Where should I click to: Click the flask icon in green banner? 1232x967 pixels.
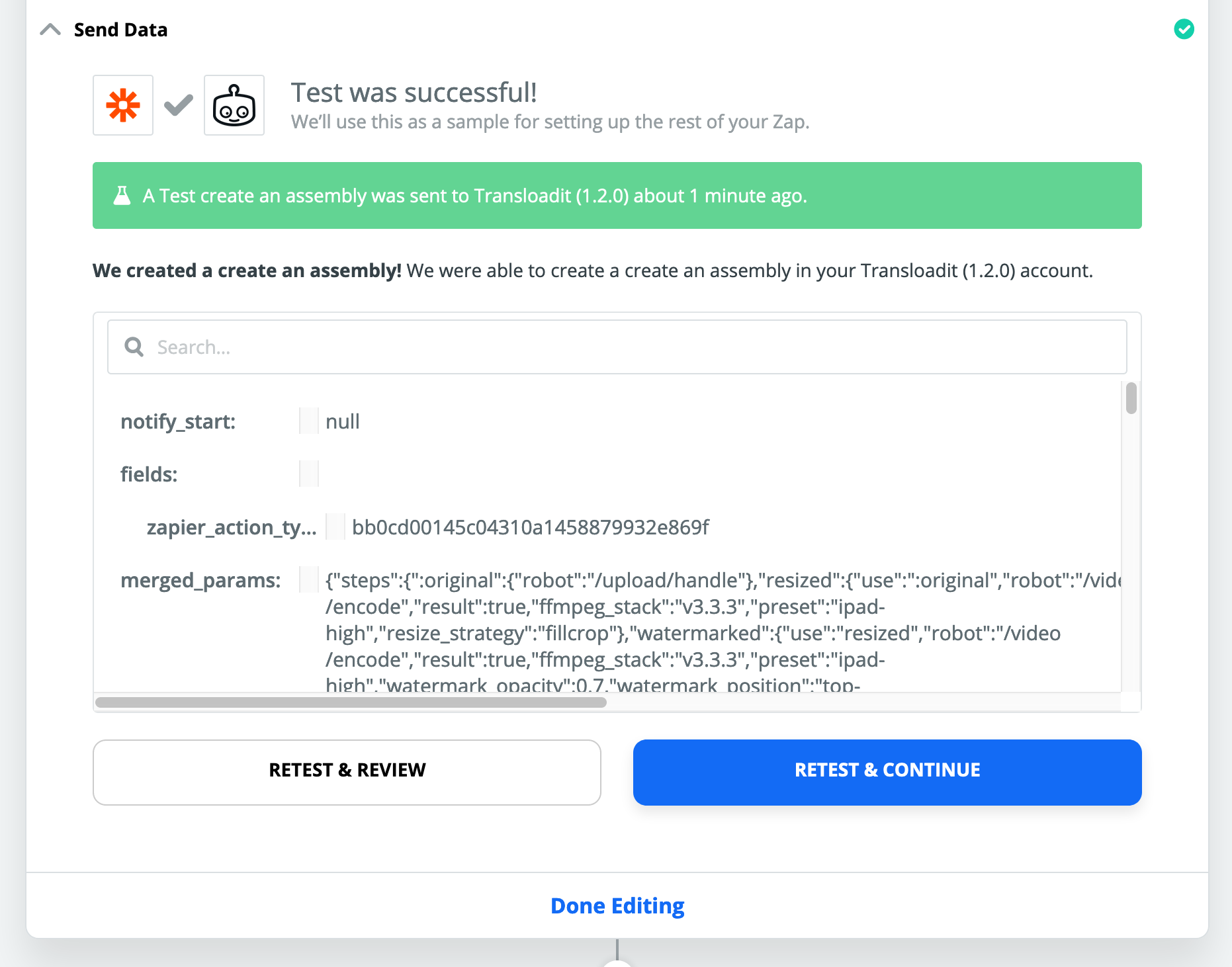[x=122, y=196]
